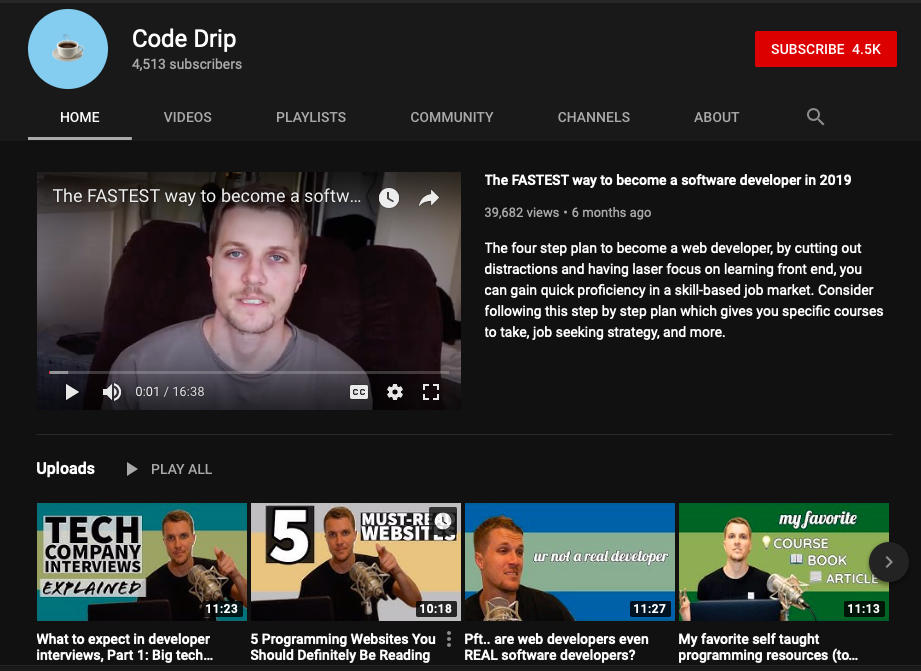Open the player settings gear
This screenshot has width=921, height=671.
pyautogui.click(x=395, y=392)
